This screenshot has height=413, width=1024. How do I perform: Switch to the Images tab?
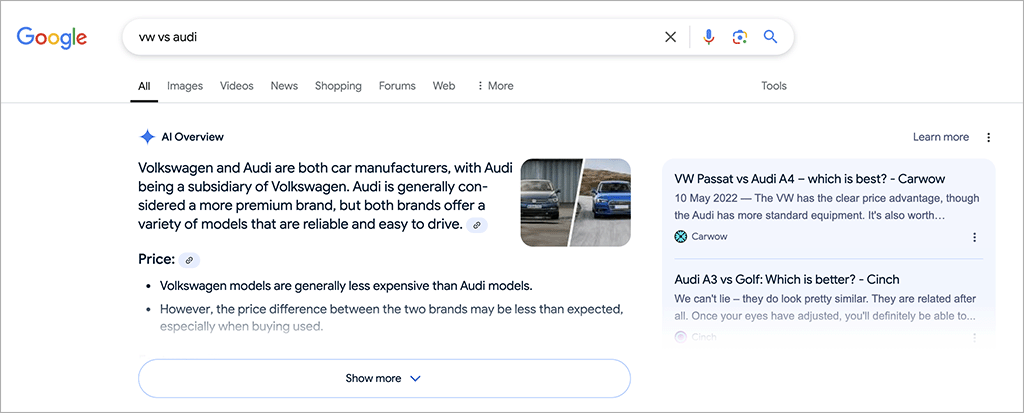[185, 86]
